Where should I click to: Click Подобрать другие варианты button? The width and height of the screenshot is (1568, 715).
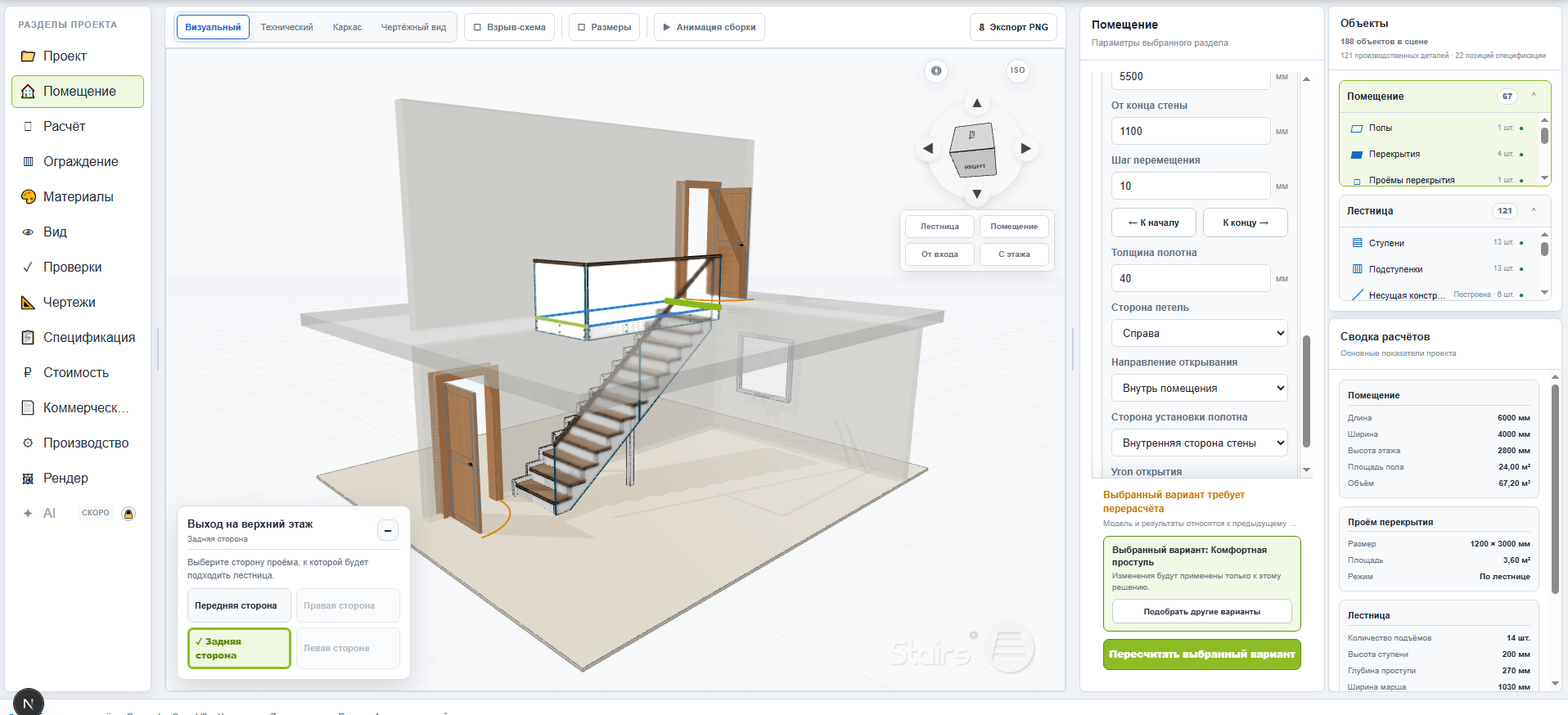point(1201,612)
